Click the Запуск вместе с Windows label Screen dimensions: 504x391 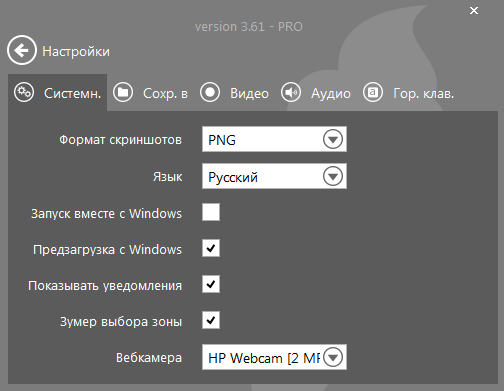click(x=107, y=213)
